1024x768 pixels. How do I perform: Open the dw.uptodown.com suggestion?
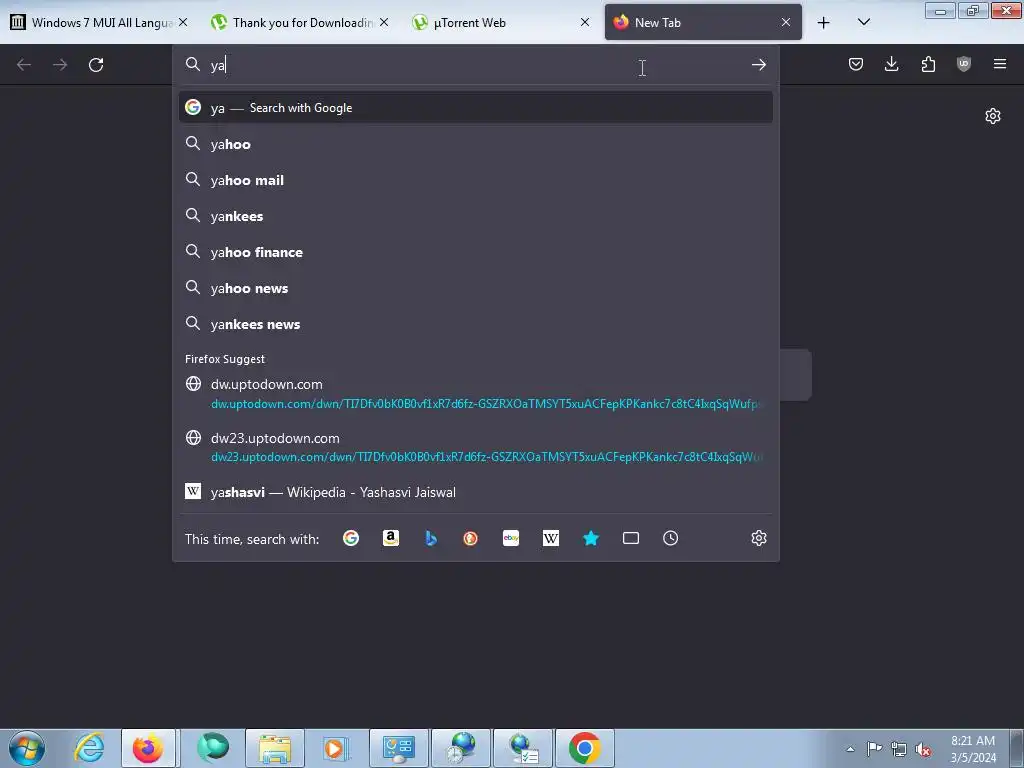475,394
